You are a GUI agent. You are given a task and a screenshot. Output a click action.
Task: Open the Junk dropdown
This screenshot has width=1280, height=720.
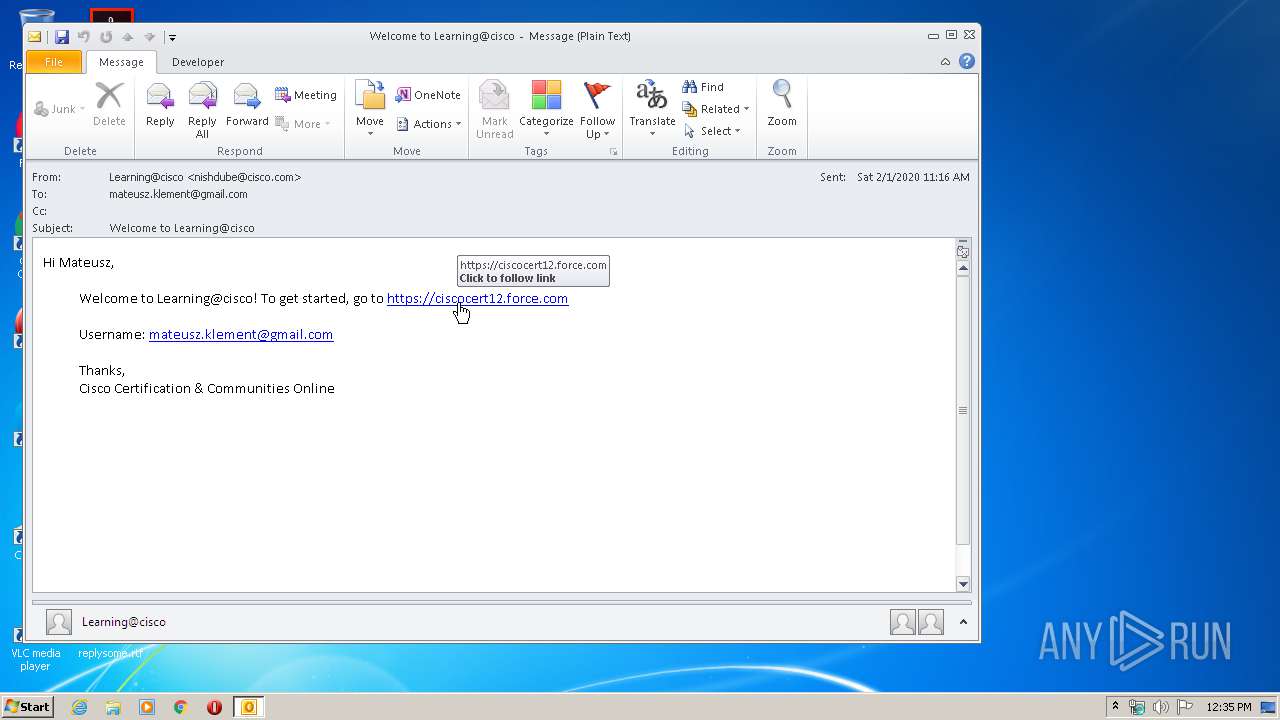(59, 109)
